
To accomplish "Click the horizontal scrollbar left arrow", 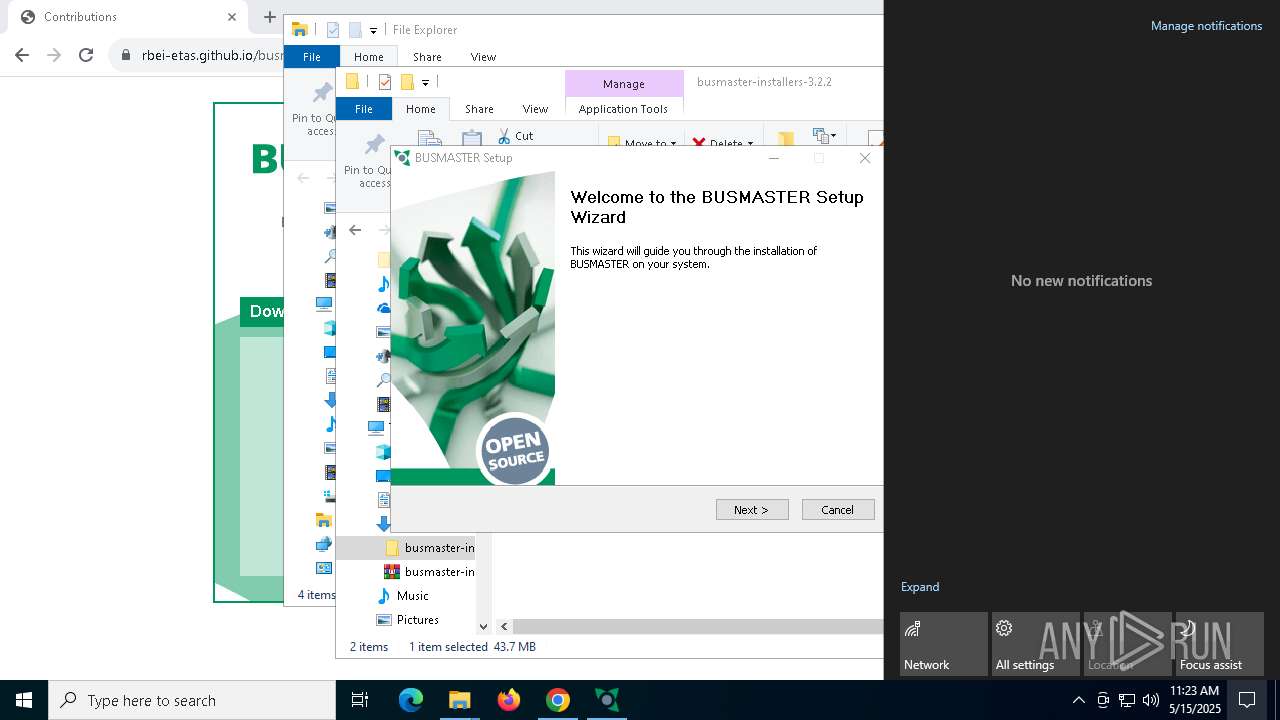I will (x=504, y=627).
